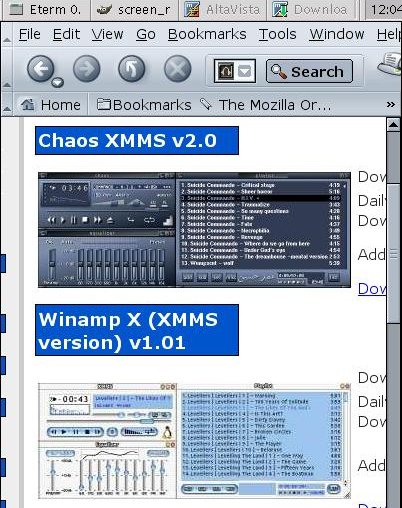Viewport: 402px width, 508px height.
Task: Click the Download link beside Chaos XMMS
Action: (372, 289)
